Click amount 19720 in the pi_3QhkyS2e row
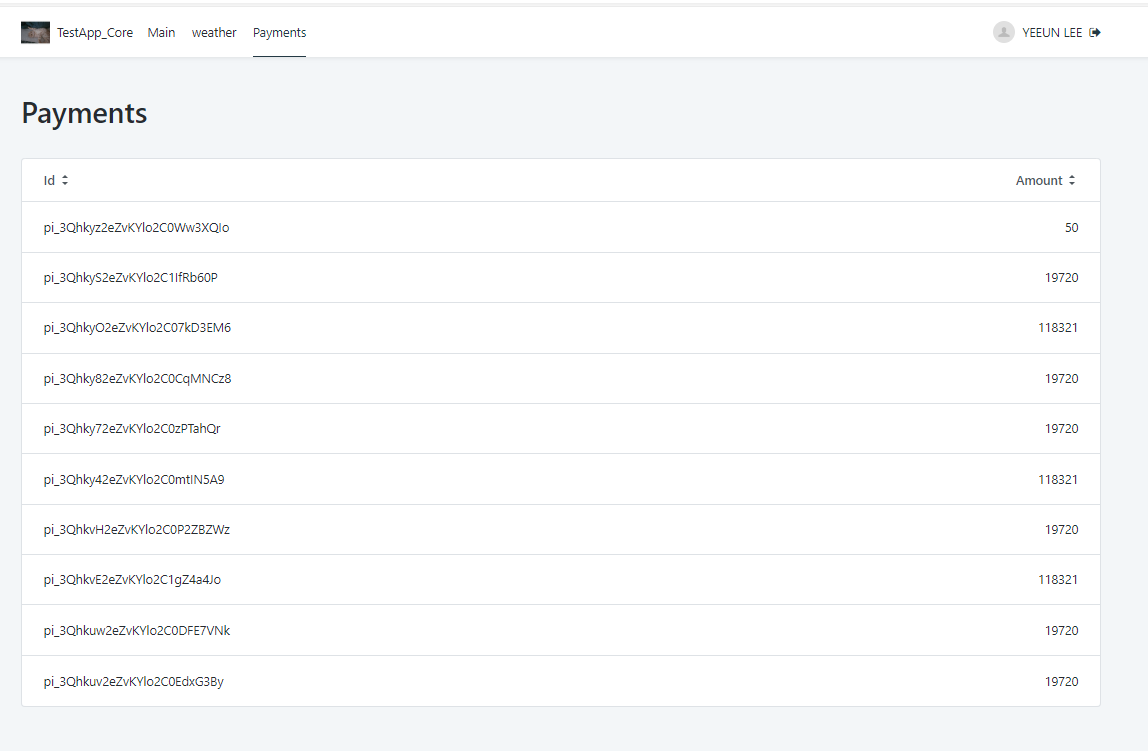The height and width of the screenshot is (751, 1148). (x=1062, y=277)
